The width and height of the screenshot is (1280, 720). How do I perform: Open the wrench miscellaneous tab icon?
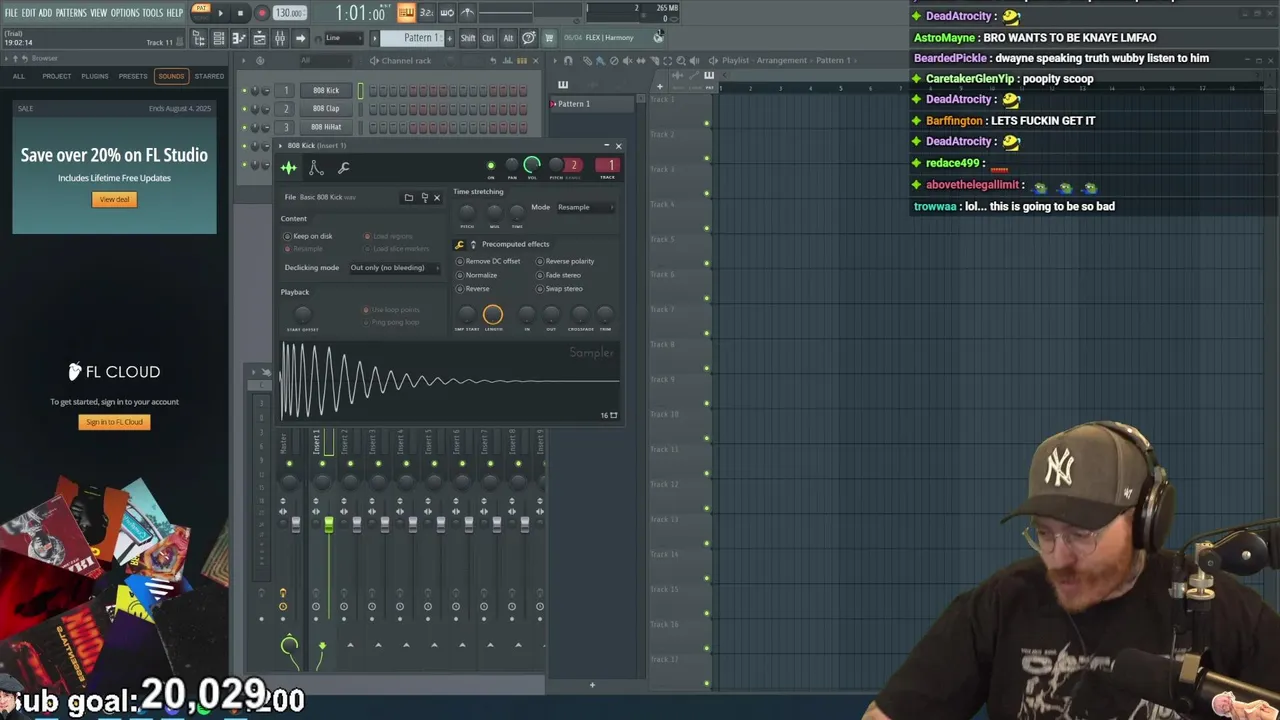point(343,168)
